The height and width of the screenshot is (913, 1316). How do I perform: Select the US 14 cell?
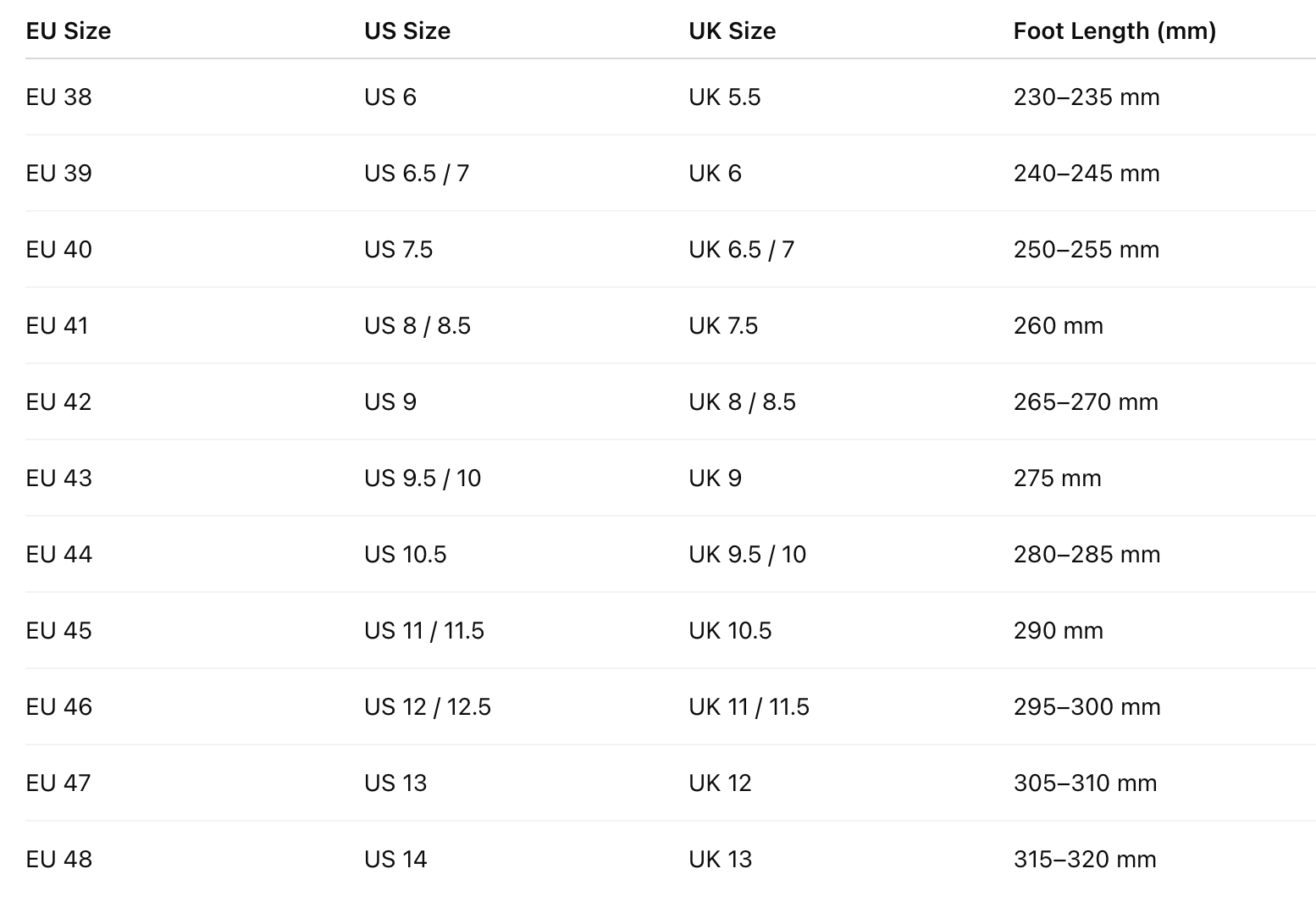[395, 860]
